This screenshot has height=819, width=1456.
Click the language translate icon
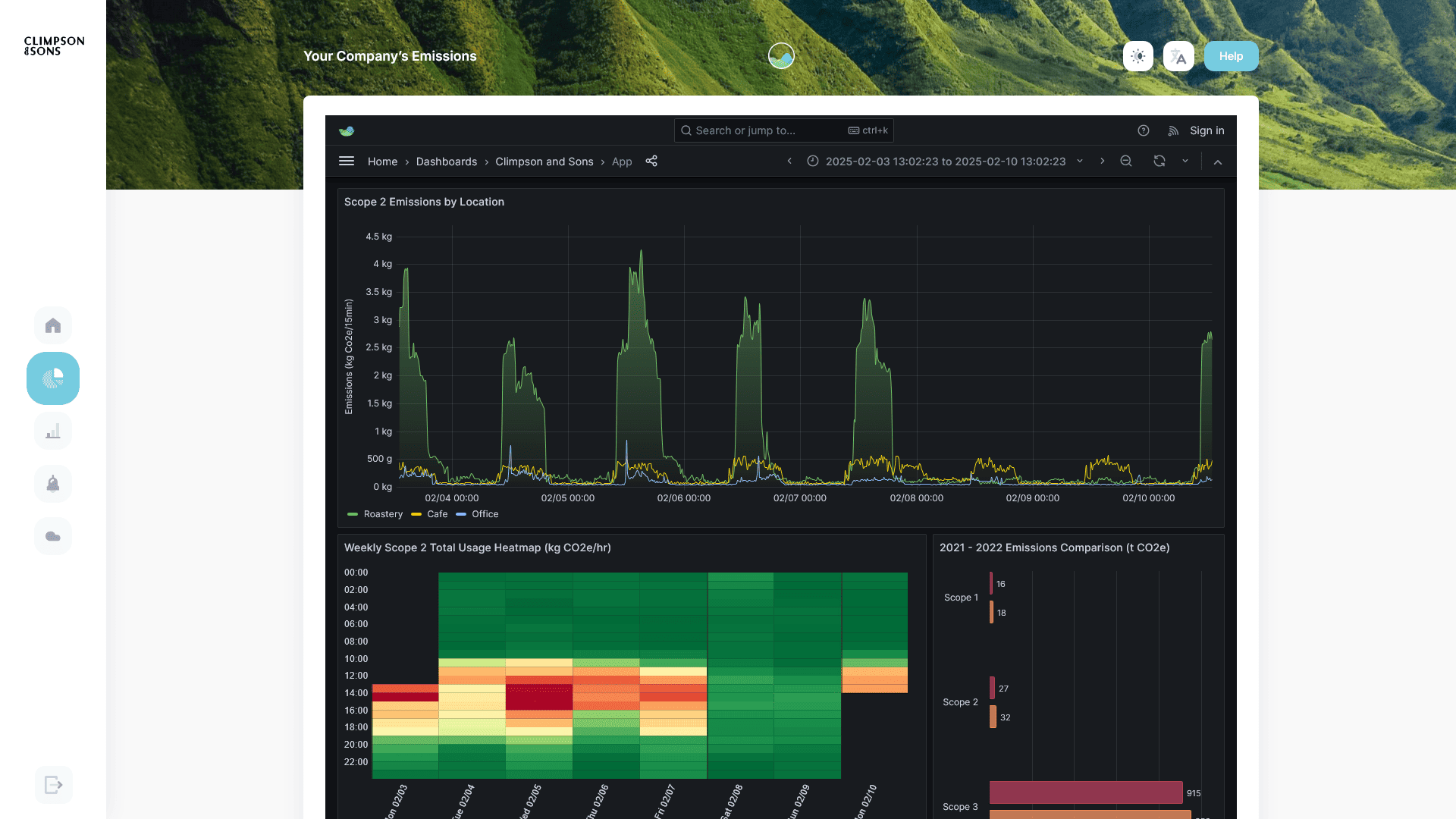(1178, 56)
